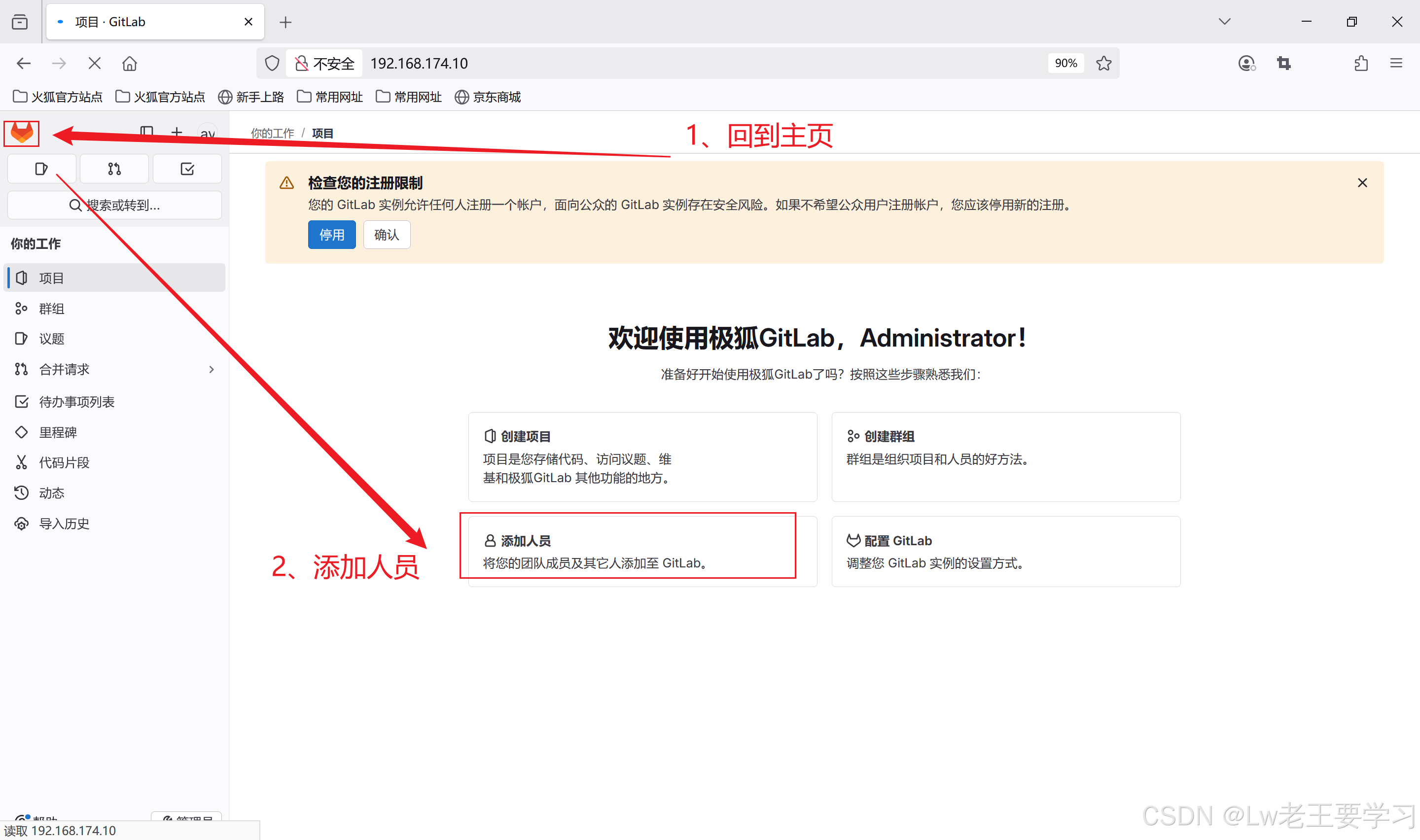Viewport: 1420px width, 840px height.
Task: Open 导入历史 in sidebar
Action: point(64,524)
